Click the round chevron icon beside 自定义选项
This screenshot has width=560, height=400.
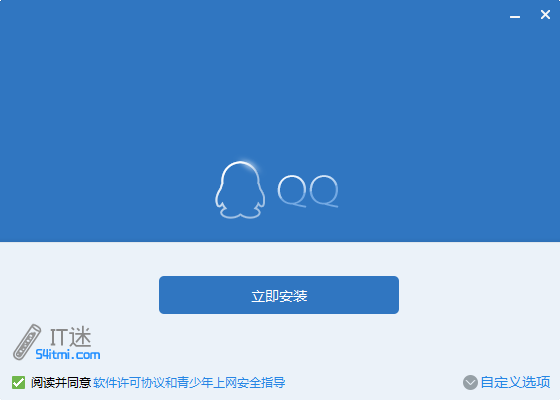[470, 382]
